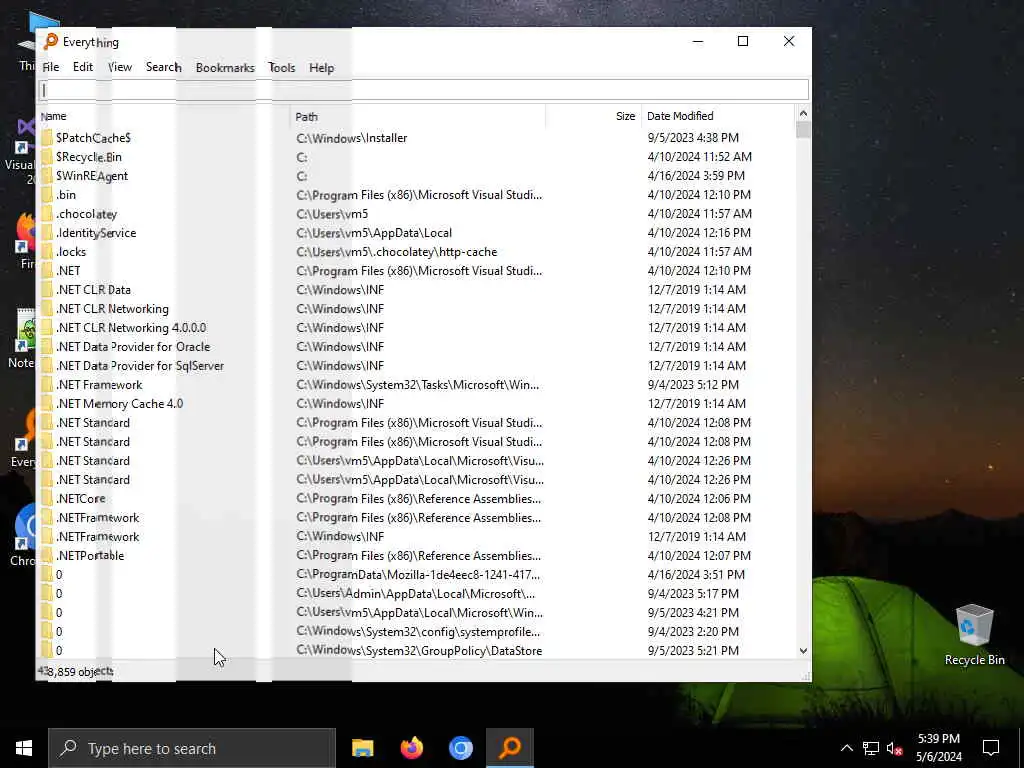Click the path C:\Users\vm5\.chocolatey\http-cache
Viewport: 1024px width, 768px height.
coord(396,251)
